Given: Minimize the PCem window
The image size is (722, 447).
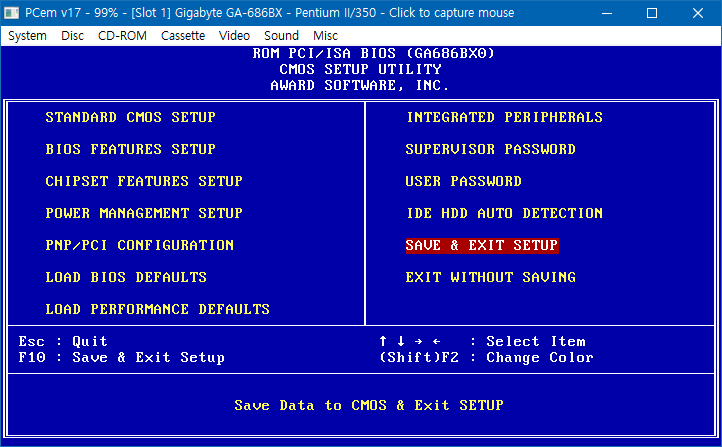Looking at the screenshot, I should tap(607, 13).
